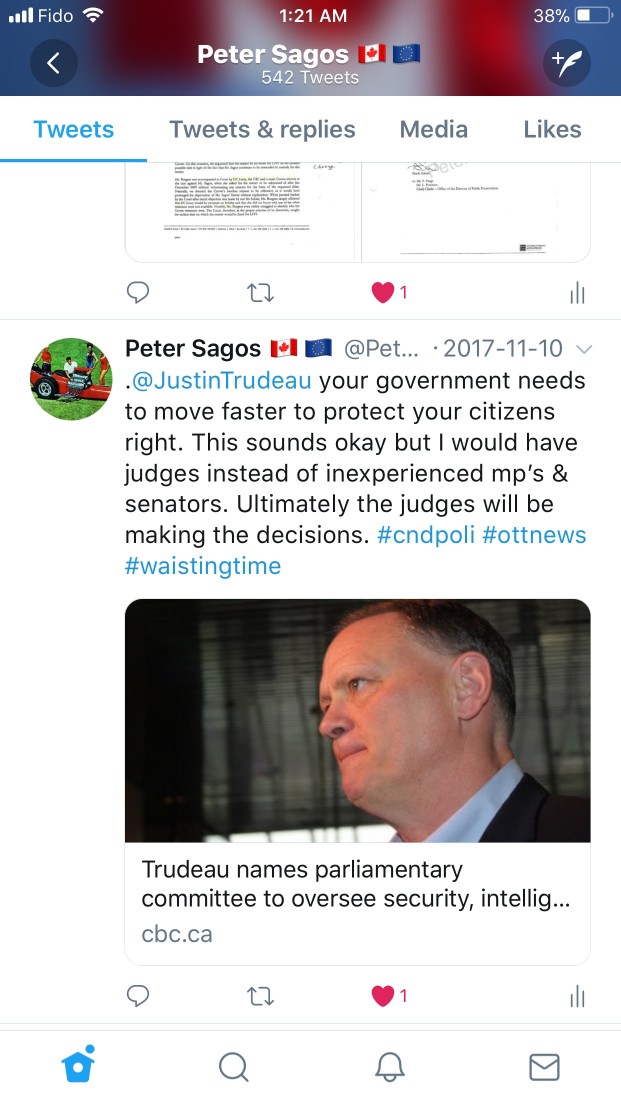
Task: Retweet the @JustinTrudeau tweet
Action: [261, 996]
